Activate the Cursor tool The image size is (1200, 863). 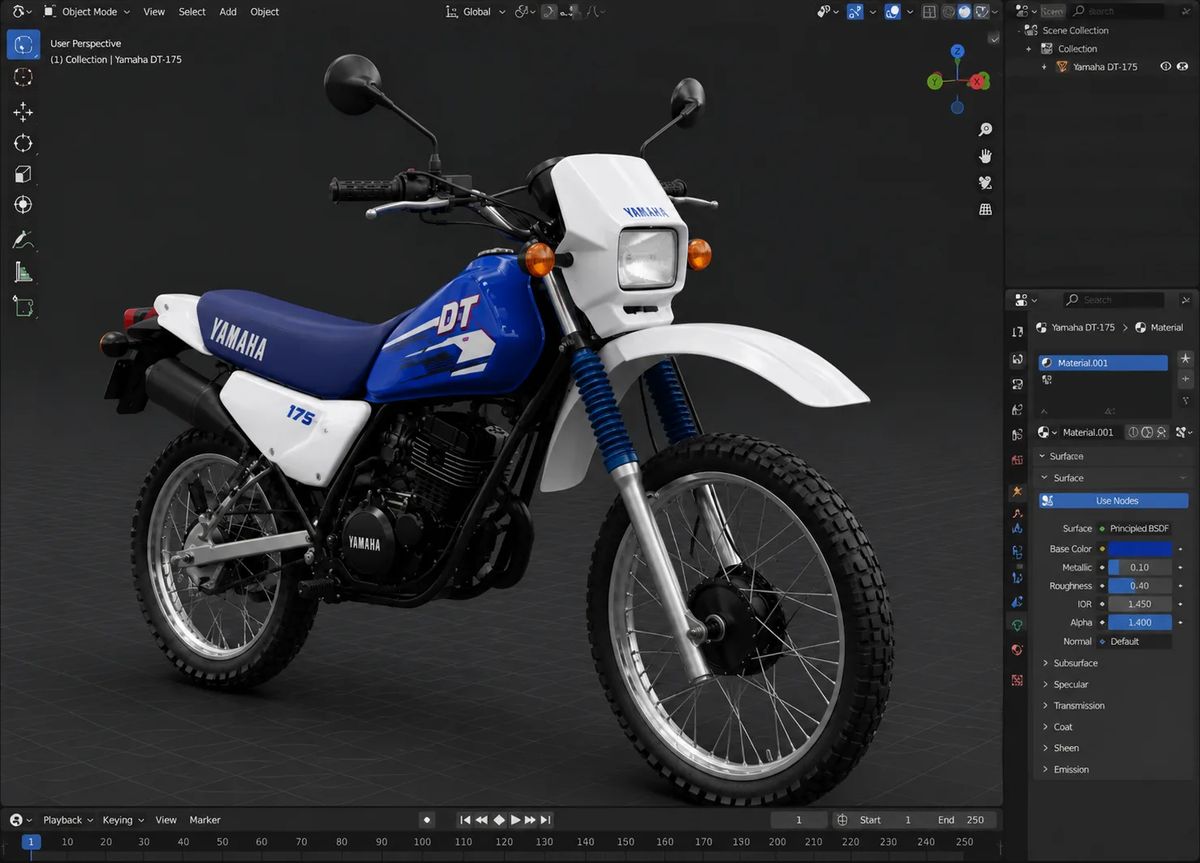coord(23,77)
